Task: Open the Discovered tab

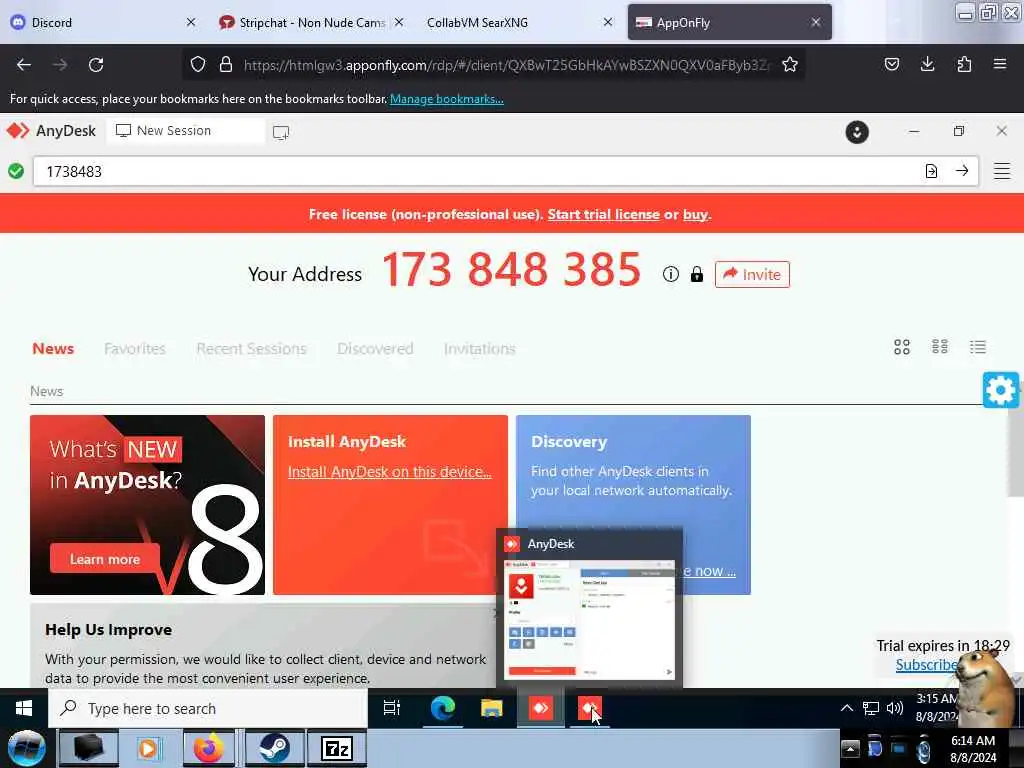Action: click(x=375, y=349)
